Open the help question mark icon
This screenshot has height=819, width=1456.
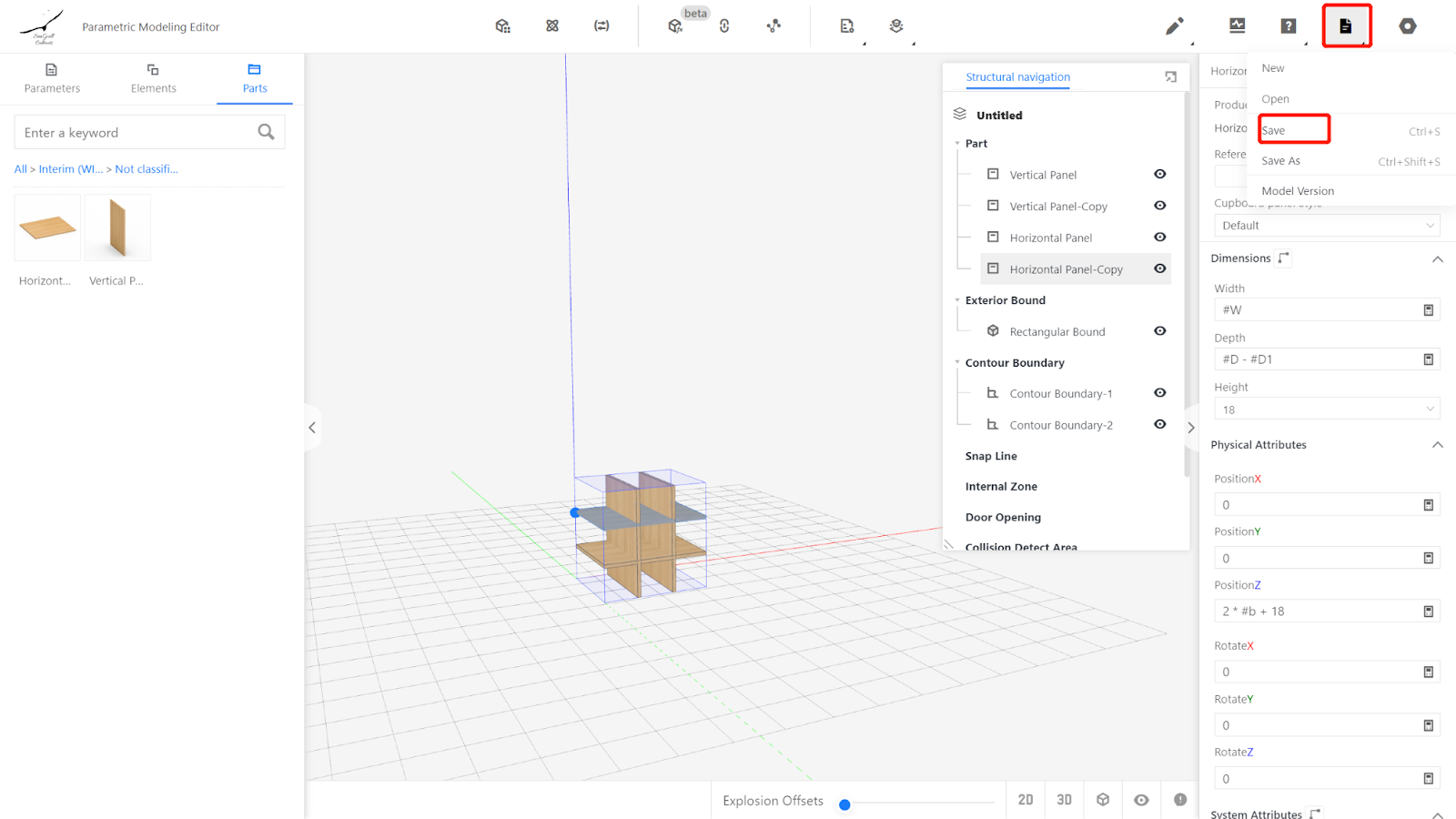(1288, 26)
